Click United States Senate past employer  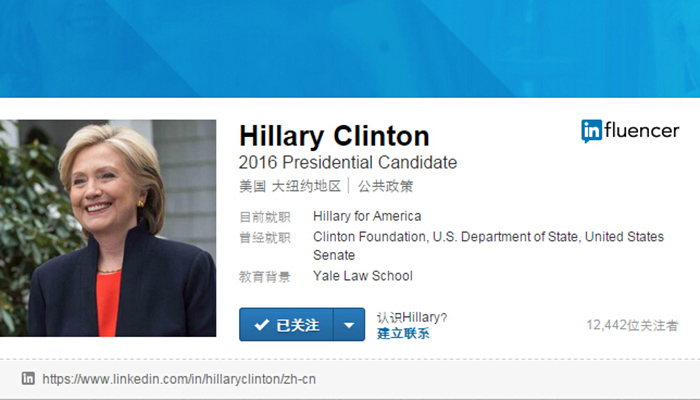click(x=488, y=246)
